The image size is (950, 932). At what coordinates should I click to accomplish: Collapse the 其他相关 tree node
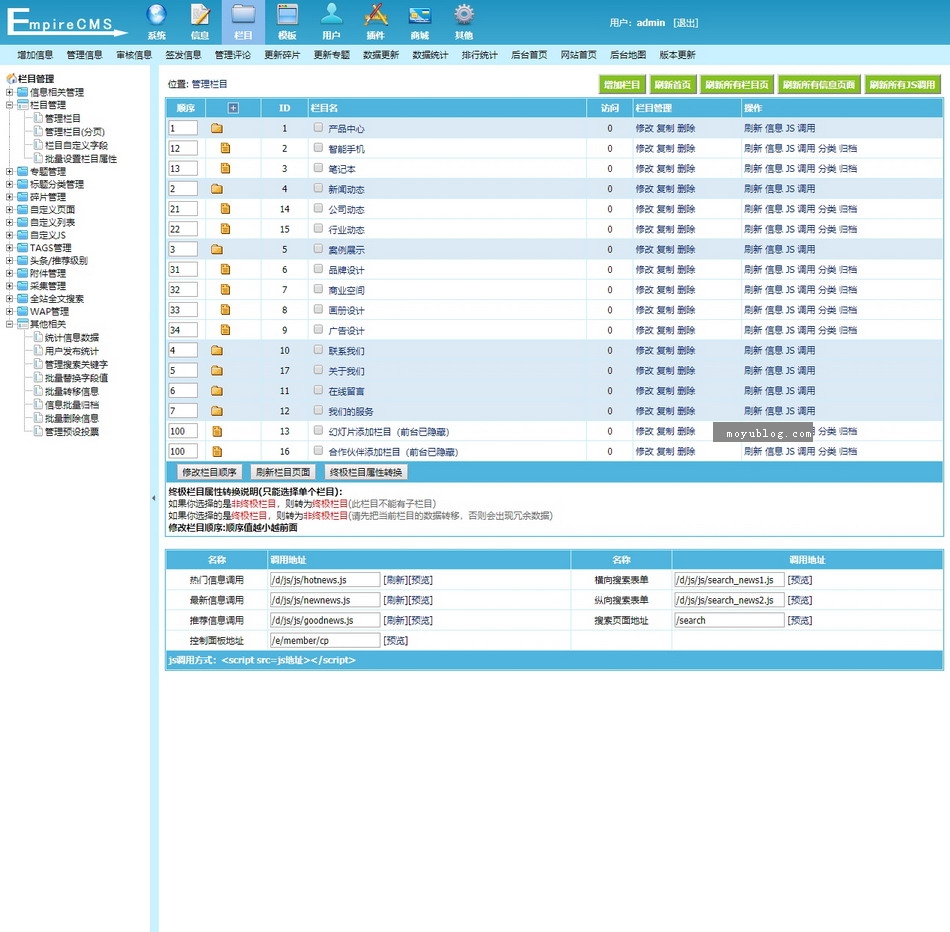click(9, 324)
